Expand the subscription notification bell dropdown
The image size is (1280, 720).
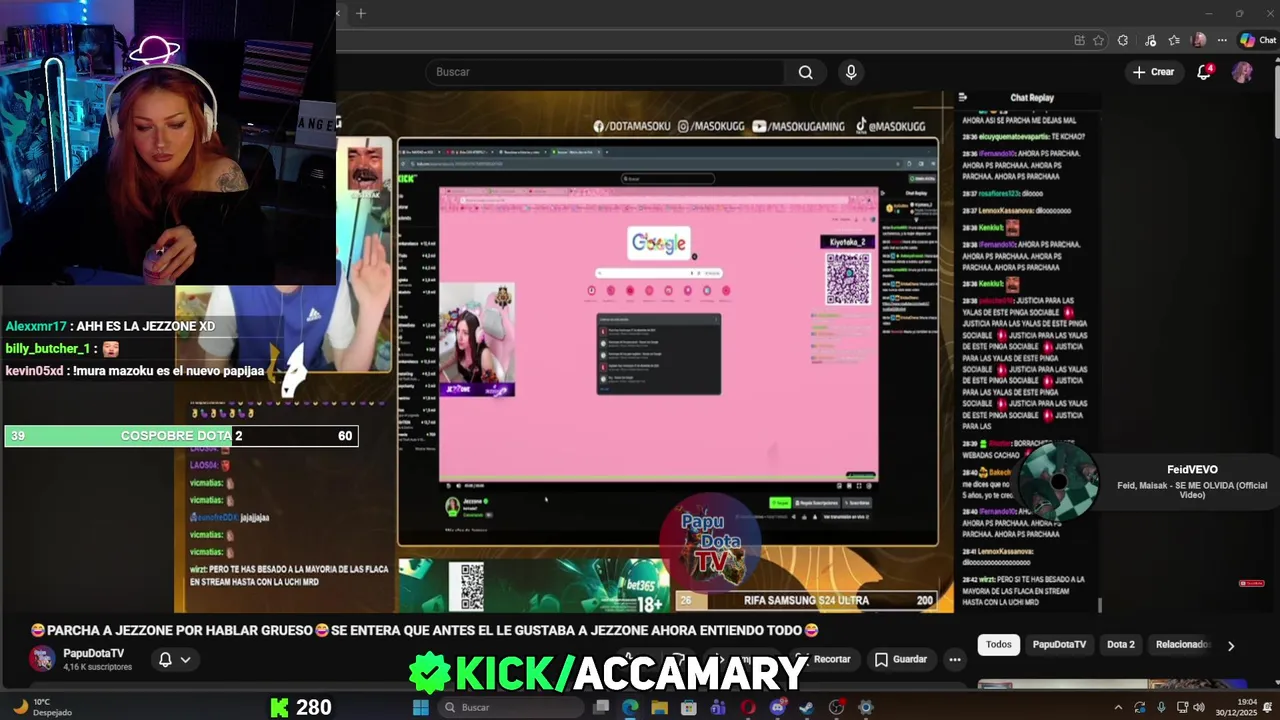174,659
